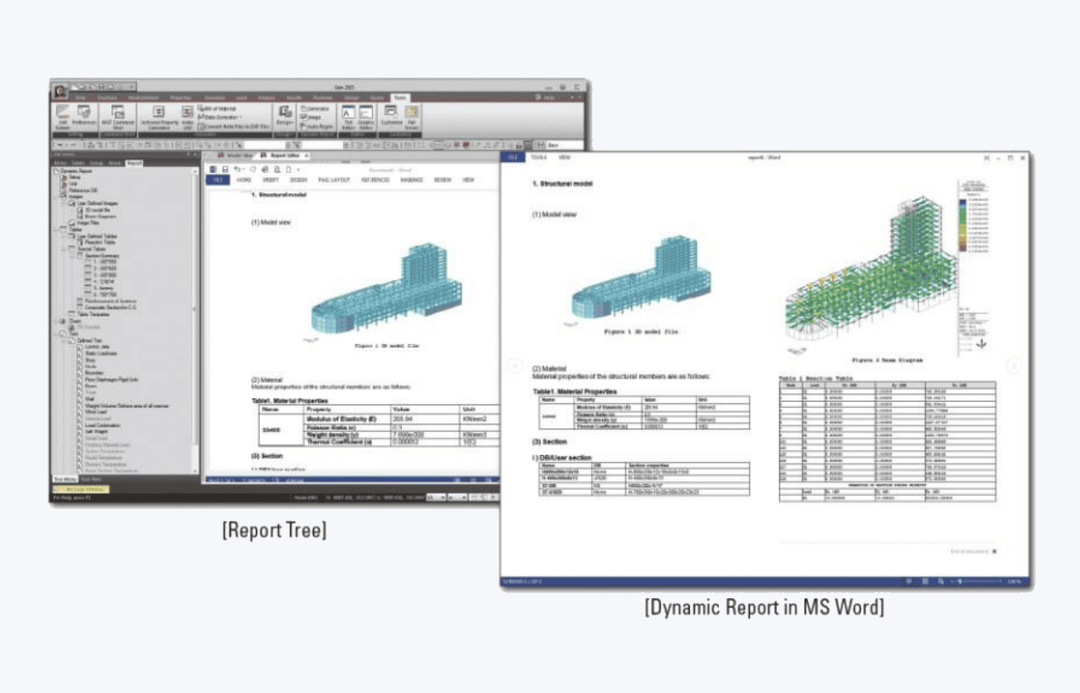This screenshot has width=1080, height=693.
Task: Go to next page in Word reader
Action: coord(1014,366)
